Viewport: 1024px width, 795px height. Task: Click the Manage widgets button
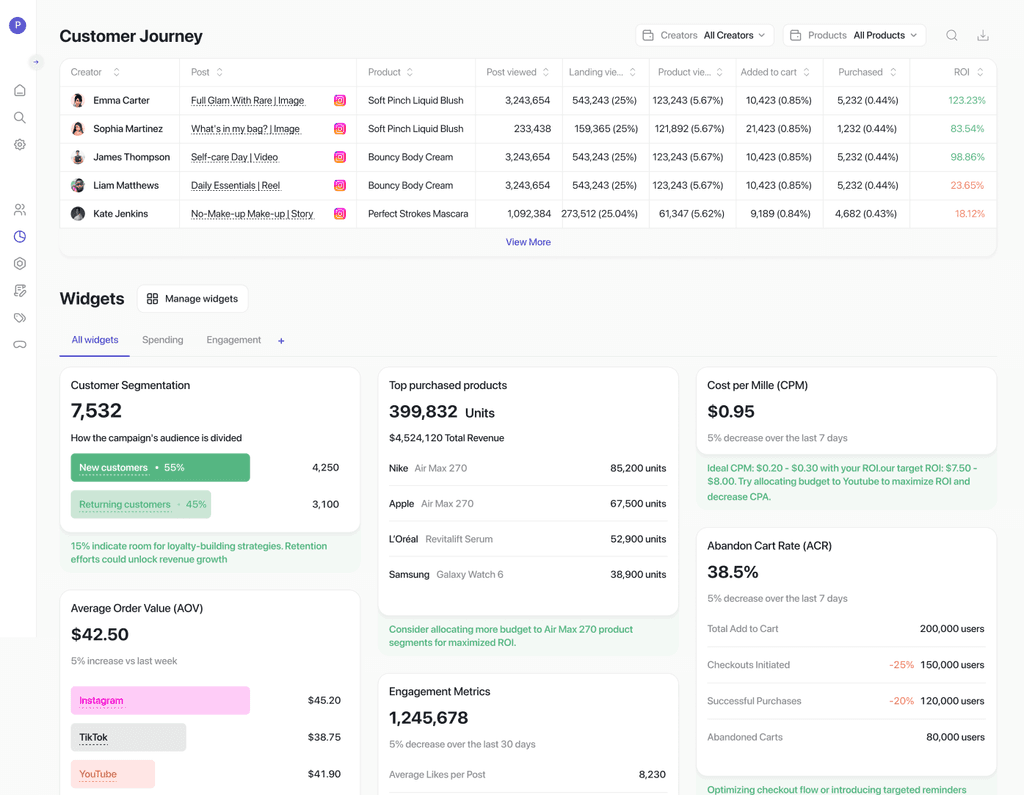coord(193,299)
